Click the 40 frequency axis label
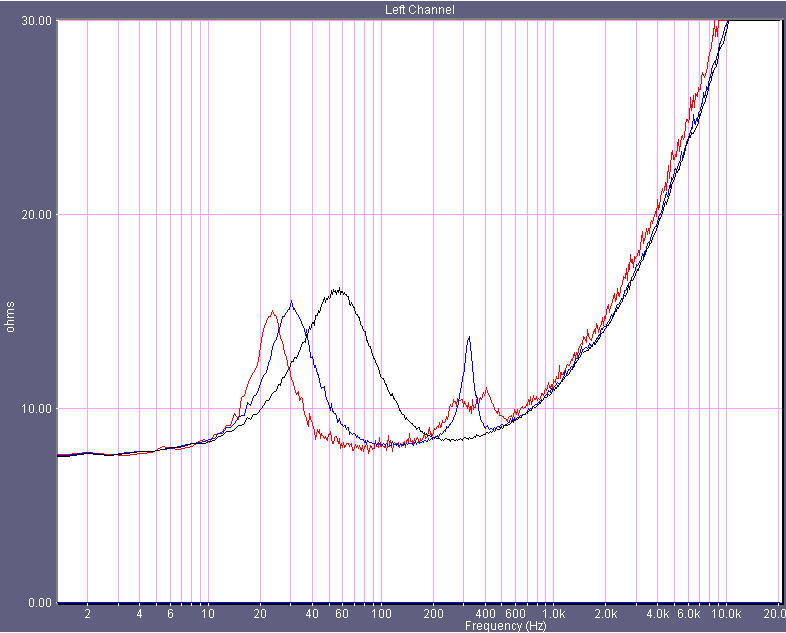Image resolution: width=786 pixels, height=633 pixels. point(312,614)
